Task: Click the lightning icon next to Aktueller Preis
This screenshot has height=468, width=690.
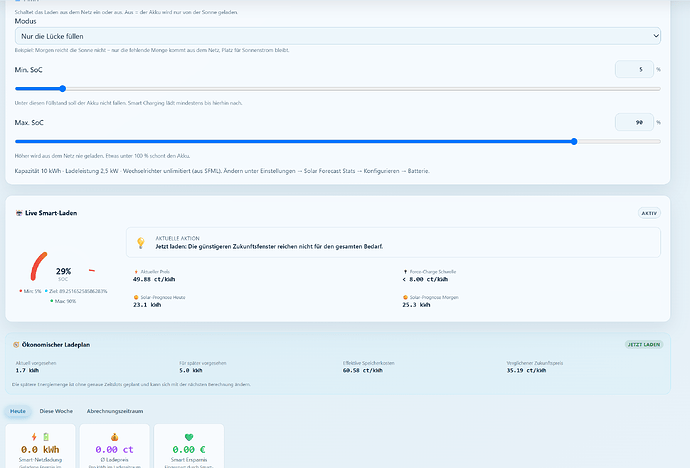Action: (x=136, y=272)
